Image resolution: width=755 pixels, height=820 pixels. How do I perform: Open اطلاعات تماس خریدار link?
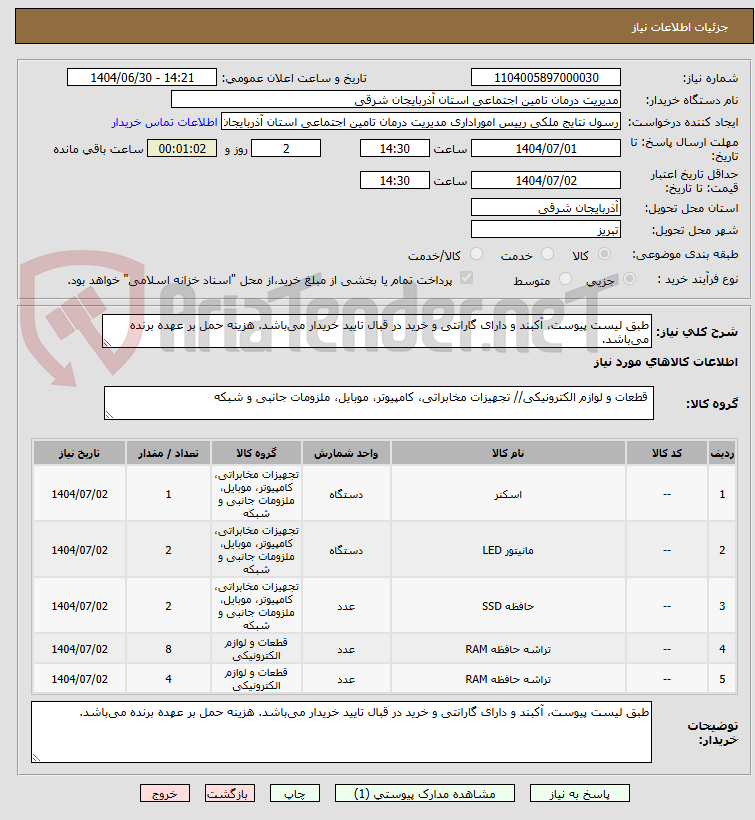[x=164, y=122]
